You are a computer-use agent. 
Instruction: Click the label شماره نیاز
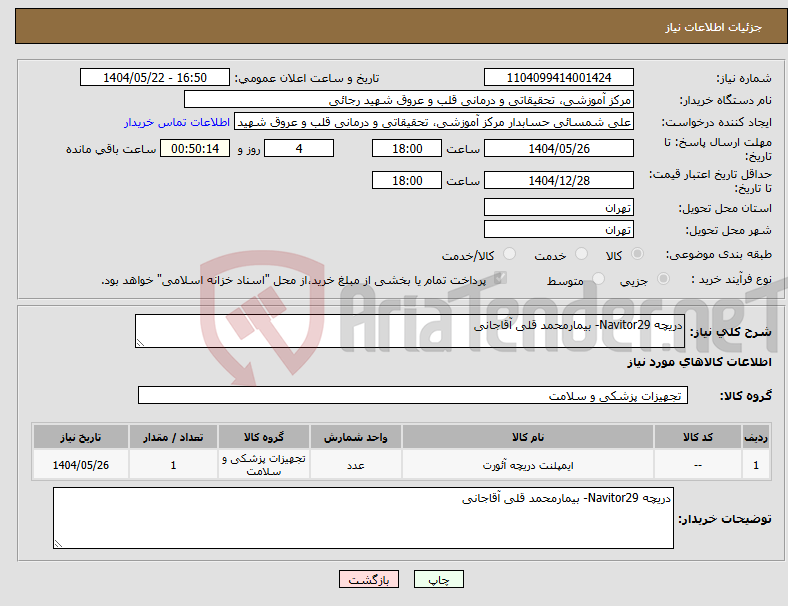point(744,78)
